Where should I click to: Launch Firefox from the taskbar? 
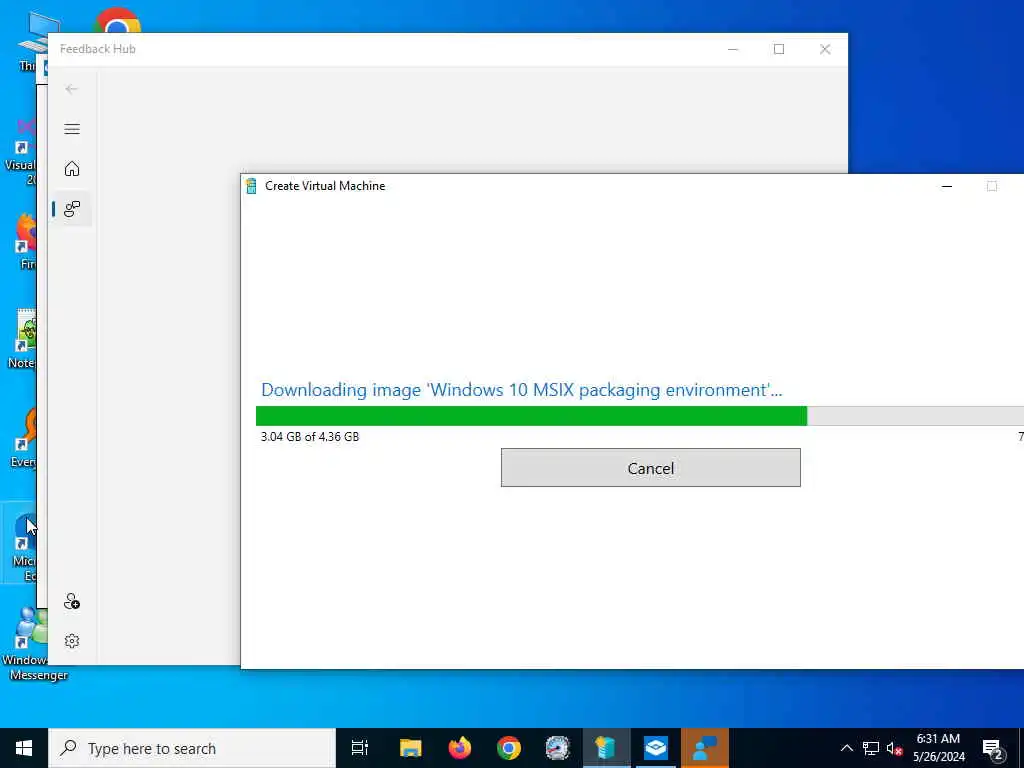[460, 748]
